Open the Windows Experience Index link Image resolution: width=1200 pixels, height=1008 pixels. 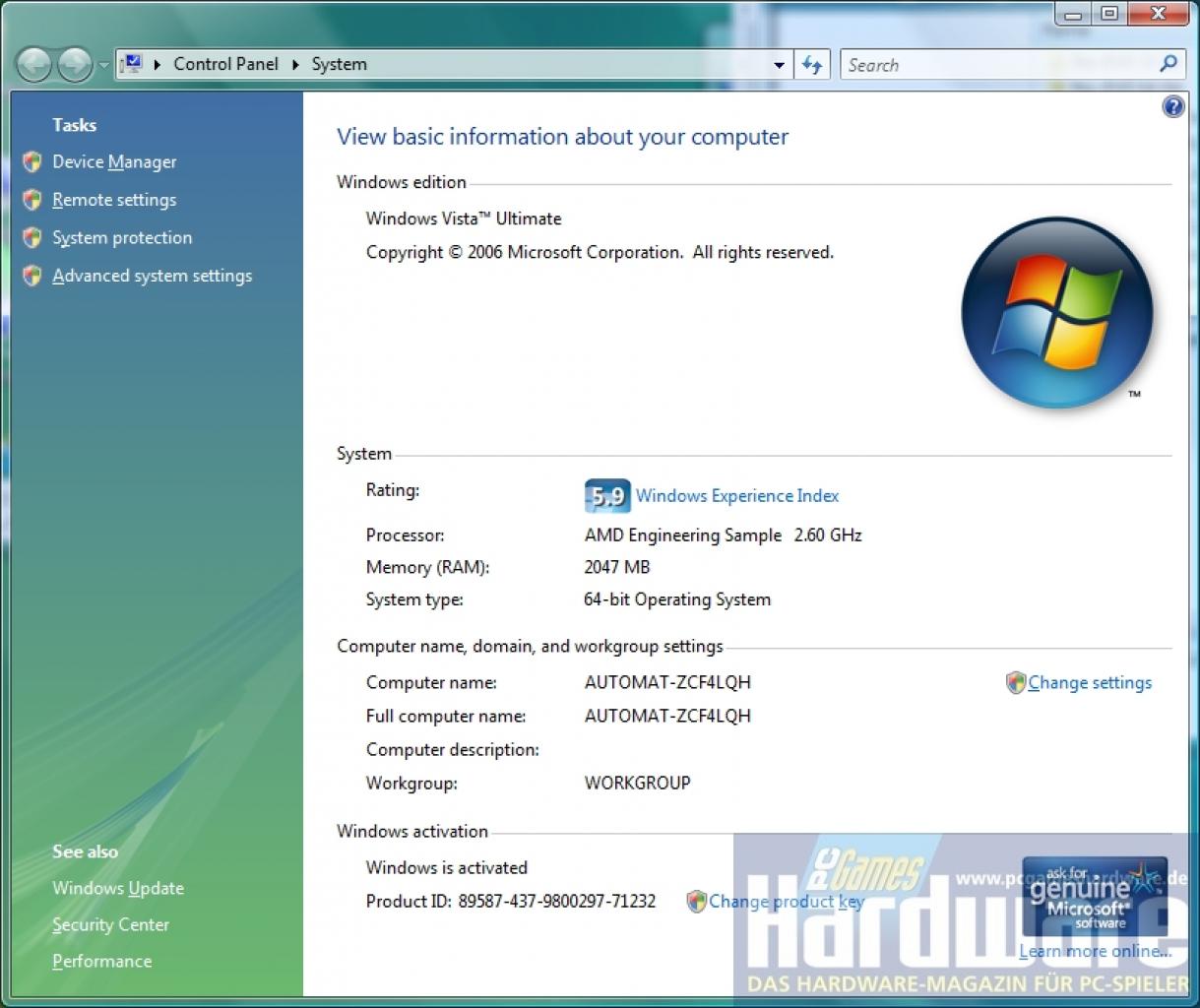click(737, 496)
